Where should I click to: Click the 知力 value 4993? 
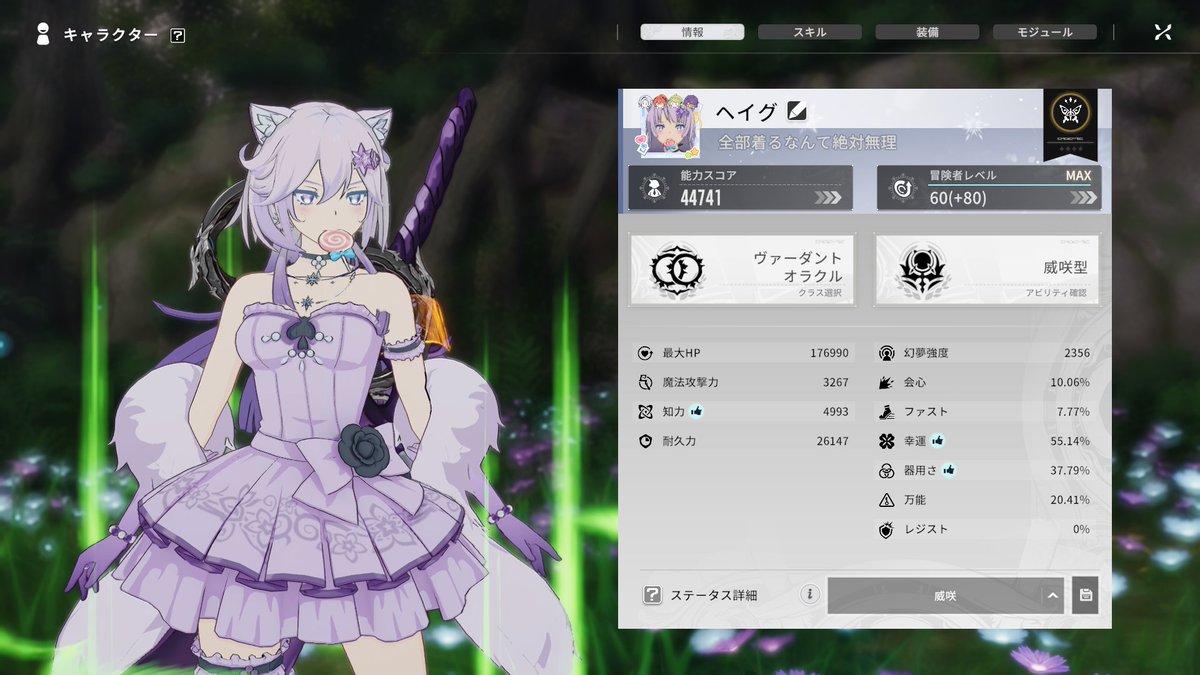(x=835, y=411)
